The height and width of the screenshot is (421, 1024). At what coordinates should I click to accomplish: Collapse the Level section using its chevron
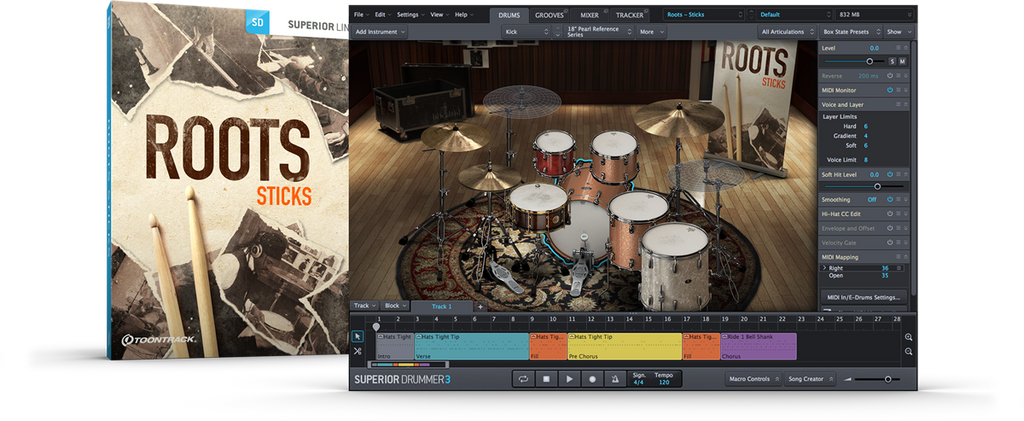(x=905, y=48)
